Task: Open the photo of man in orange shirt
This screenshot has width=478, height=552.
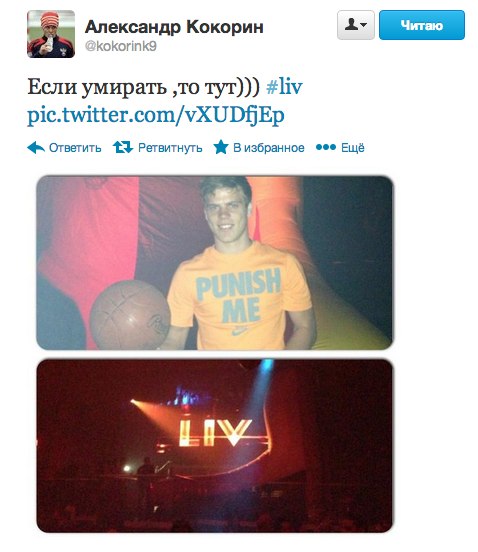Action: click(215, 263)
